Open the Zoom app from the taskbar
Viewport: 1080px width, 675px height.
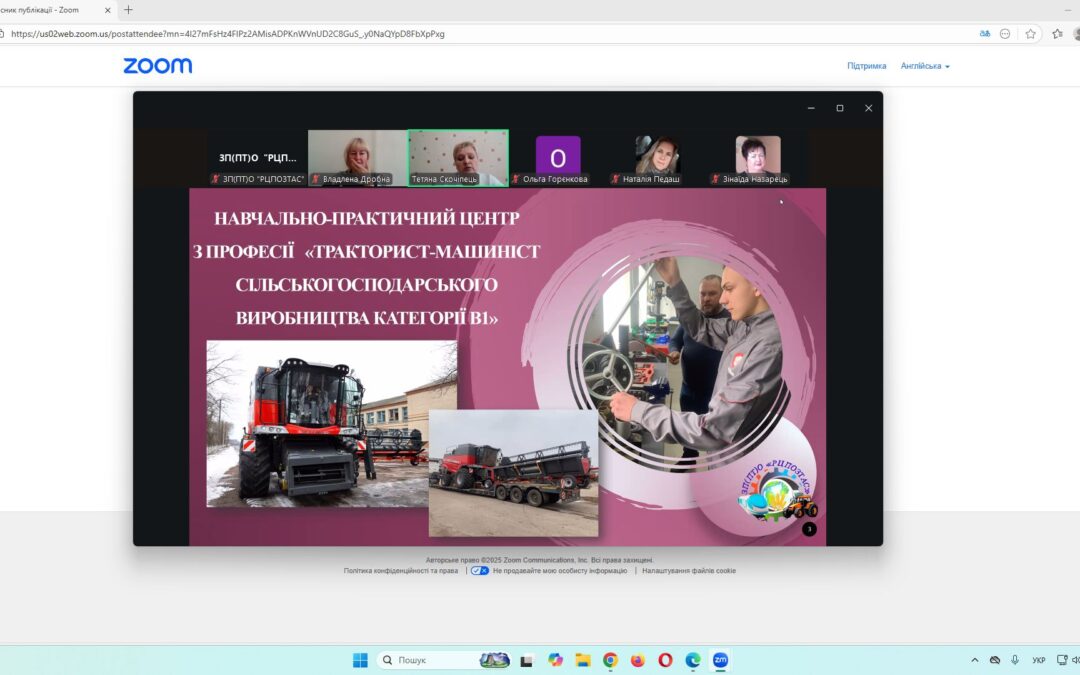(x=719, y=659)
